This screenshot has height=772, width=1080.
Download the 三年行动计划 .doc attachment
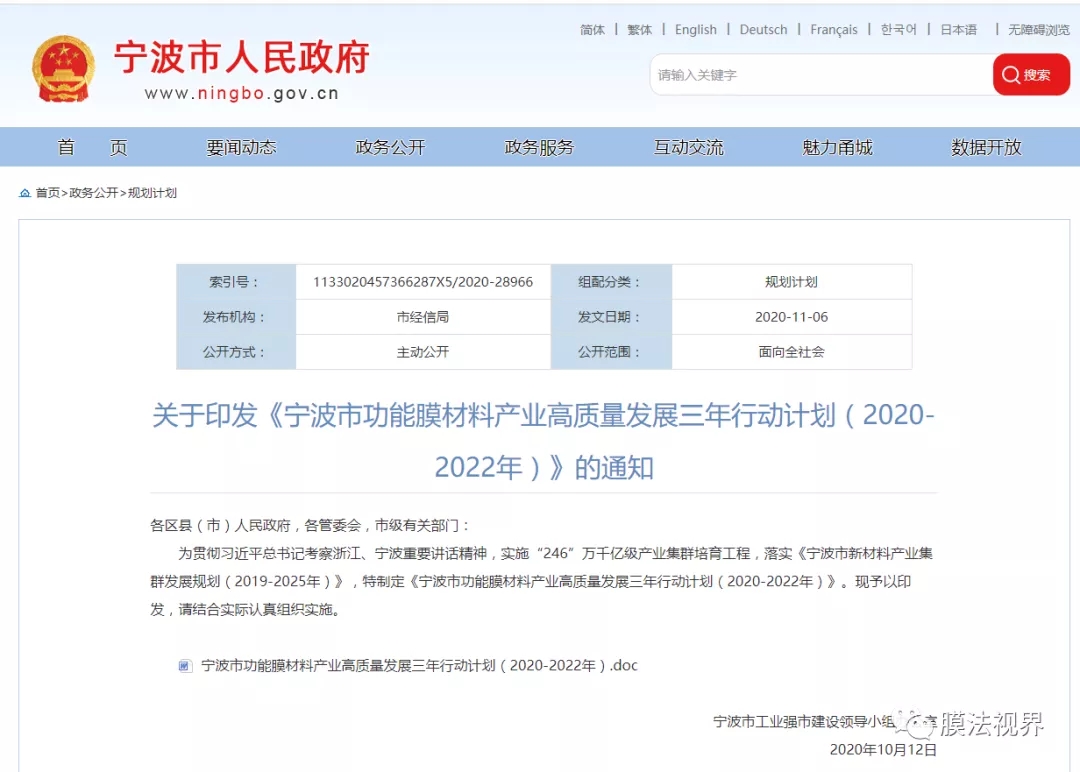[419, 666]
